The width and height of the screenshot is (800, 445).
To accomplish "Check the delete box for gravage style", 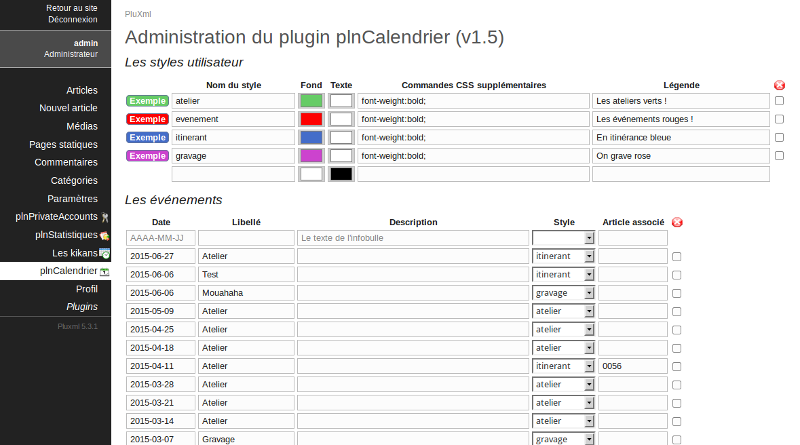I will click(x=779, y=156).
